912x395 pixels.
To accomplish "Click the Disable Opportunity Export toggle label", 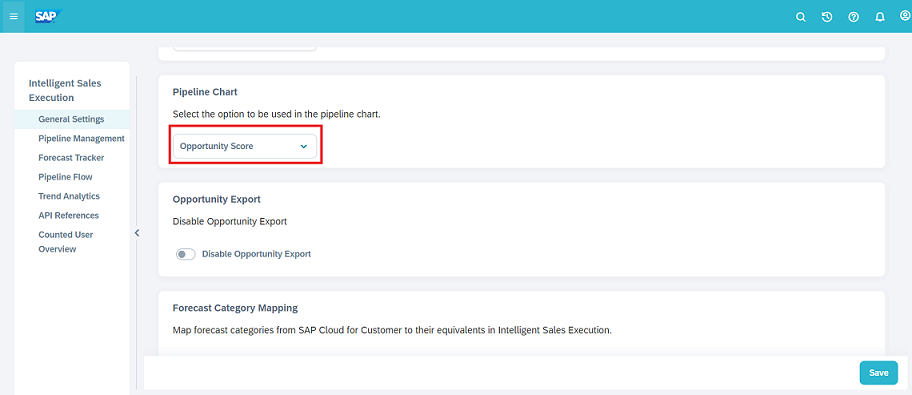I will [x=256, y=254].
